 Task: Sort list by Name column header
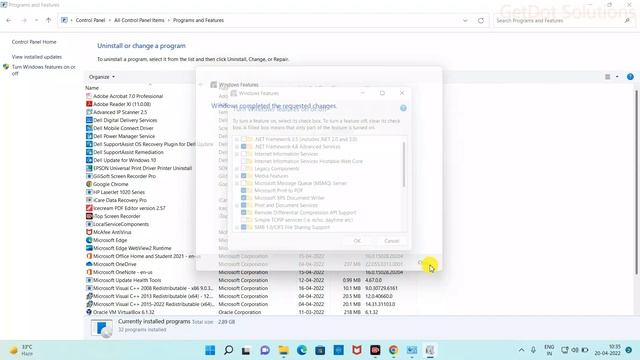coord(92,88)
